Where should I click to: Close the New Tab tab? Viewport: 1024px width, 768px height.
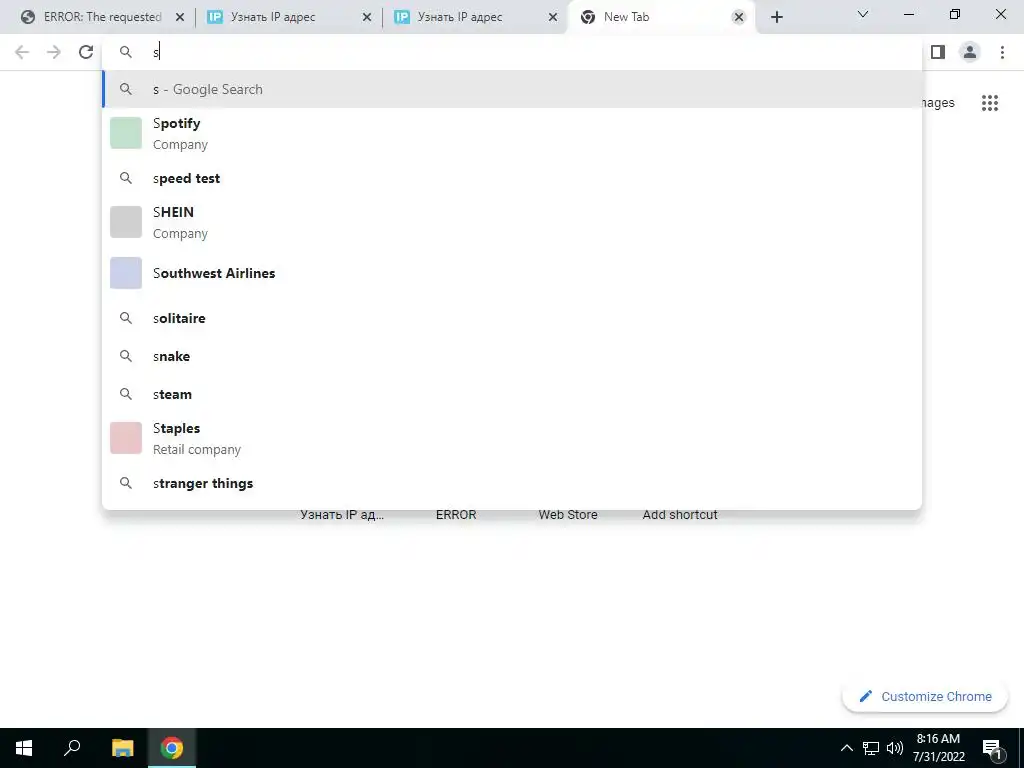coord(739,17)
